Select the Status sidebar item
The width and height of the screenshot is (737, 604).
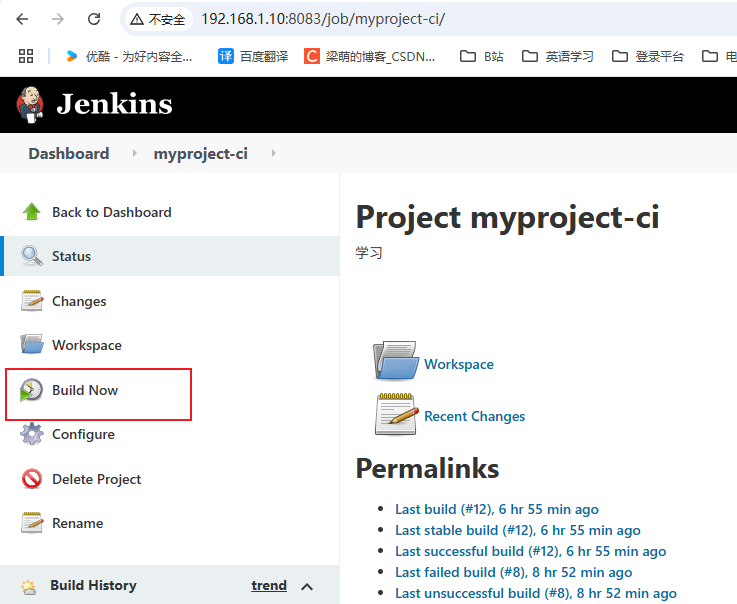pos(170,256)
